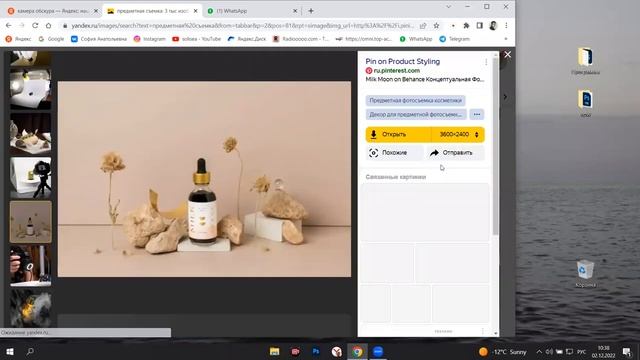Click the address bar URL field
Viewport: 640px width, 360px height.
pos(242,26)
